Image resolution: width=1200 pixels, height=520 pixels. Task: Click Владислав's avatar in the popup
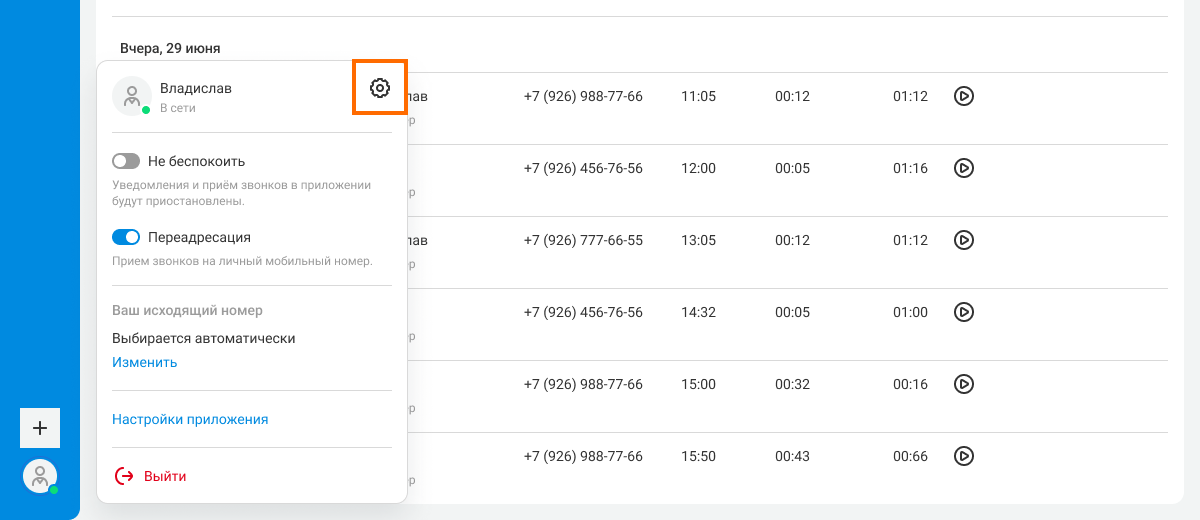(x=132, y=96)
